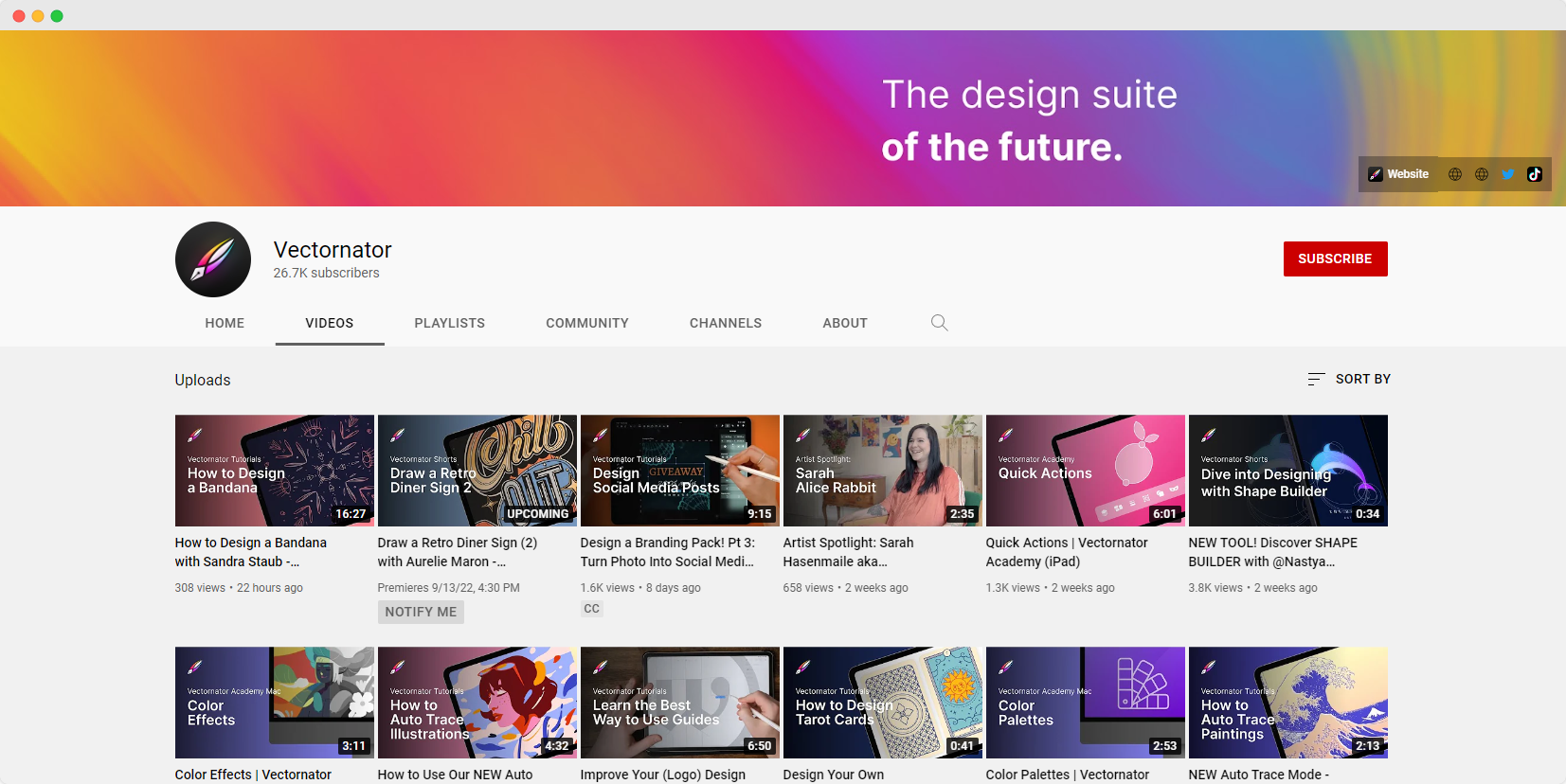Play the How to Design a Bandana thumbnail
The height and width of the screenshot is (784, 1566).
point(275,471)
